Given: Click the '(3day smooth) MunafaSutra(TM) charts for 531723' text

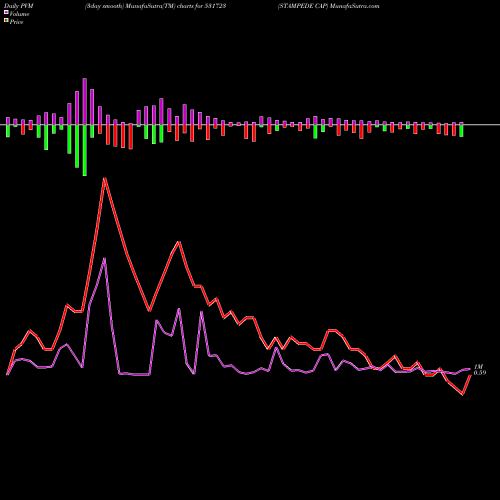Looking at the screenshot, I should click(x=155, y=6).
